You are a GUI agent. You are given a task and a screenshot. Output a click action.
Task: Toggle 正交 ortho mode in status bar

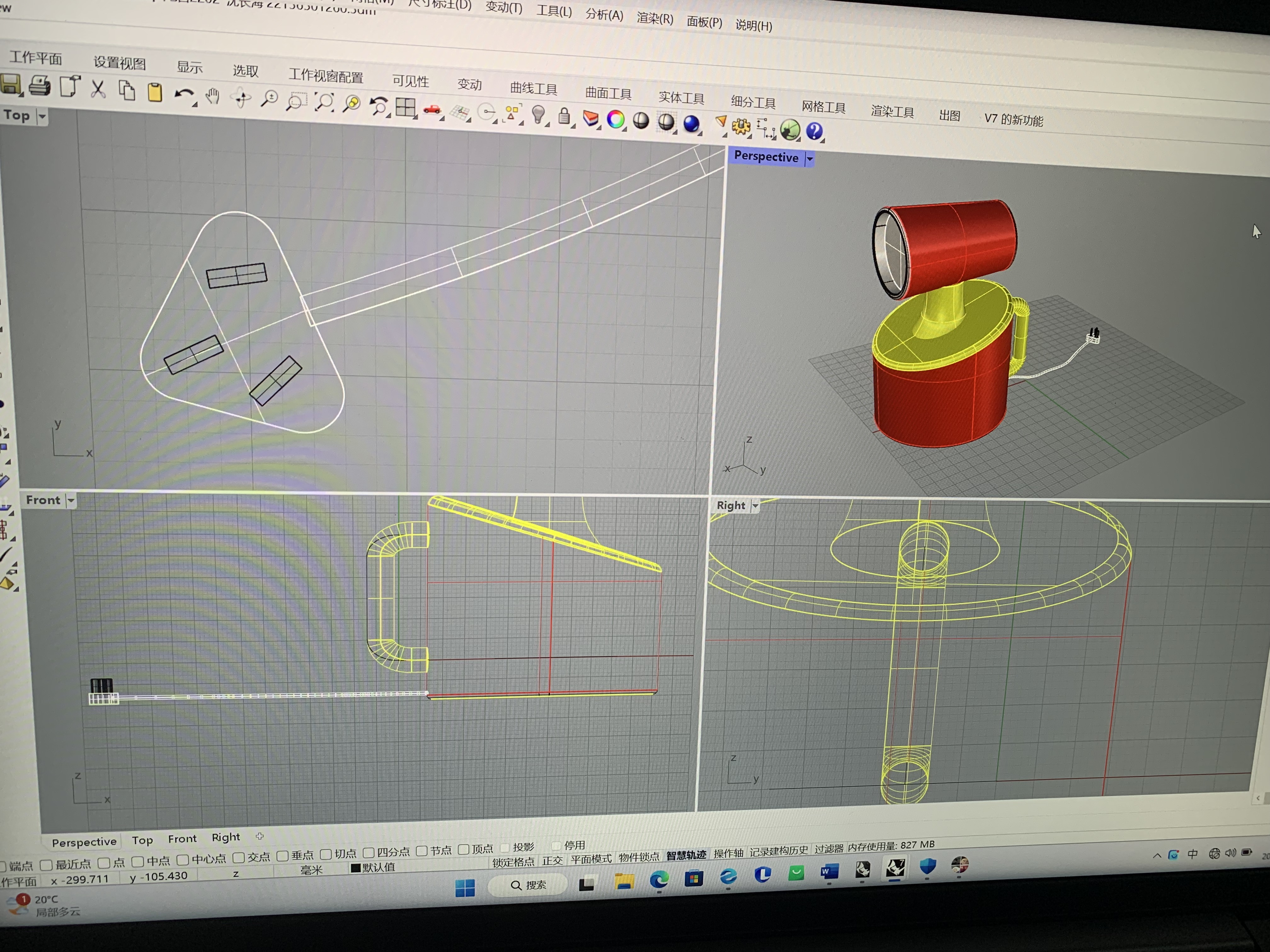click(x=552, y=860)
